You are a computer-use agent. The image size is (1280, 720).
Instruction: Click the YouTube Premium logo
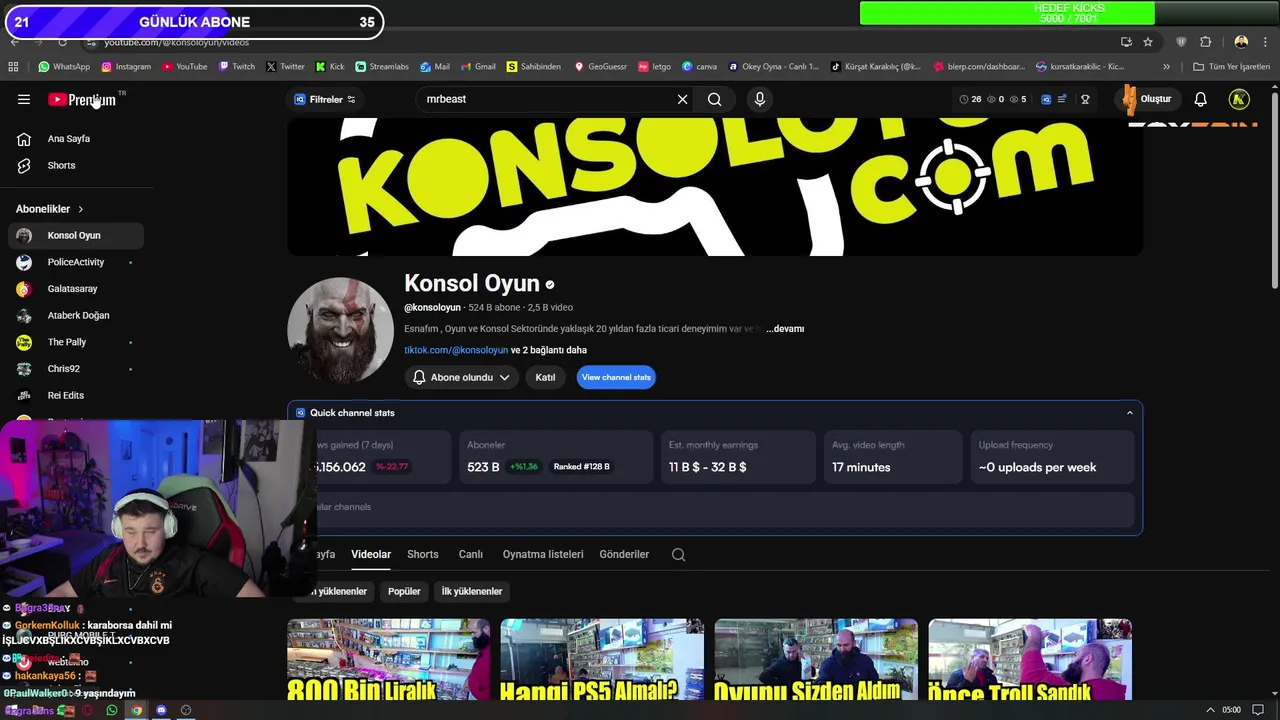(82, 99)
